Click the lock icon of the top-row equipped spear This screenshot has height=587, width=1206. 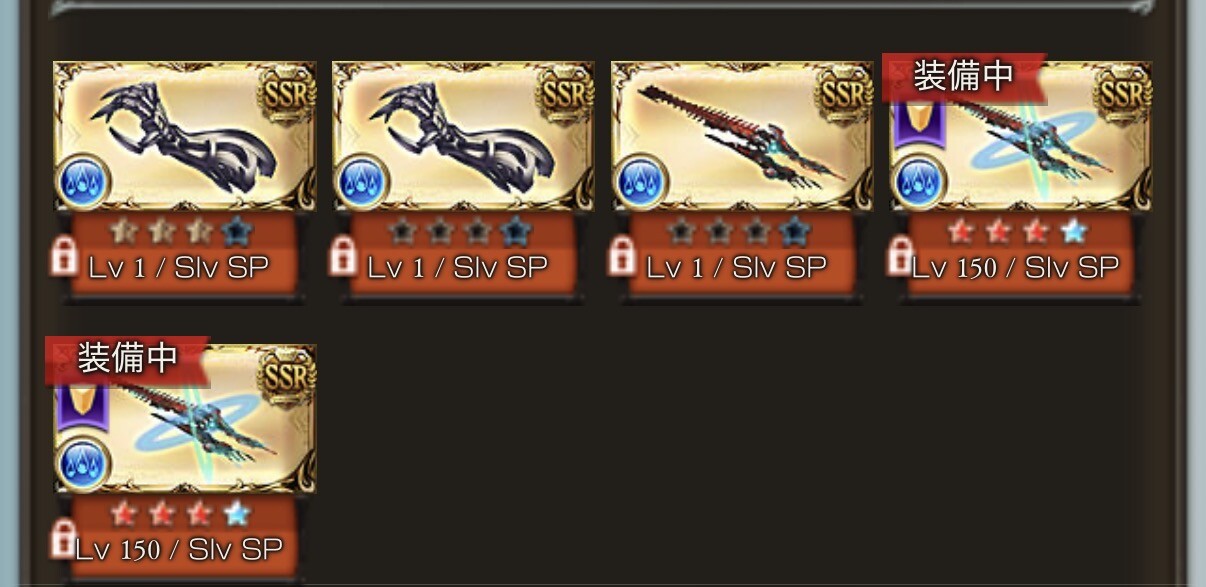pyautogui.click(x=901, y=257)
